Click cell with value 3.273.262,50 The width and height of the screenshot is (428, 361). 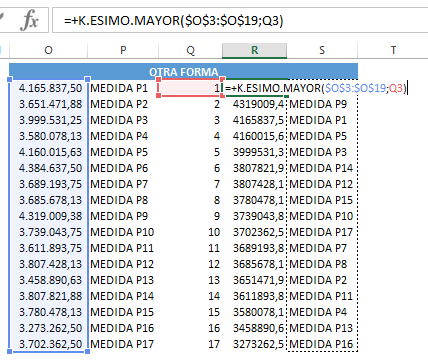50,328
